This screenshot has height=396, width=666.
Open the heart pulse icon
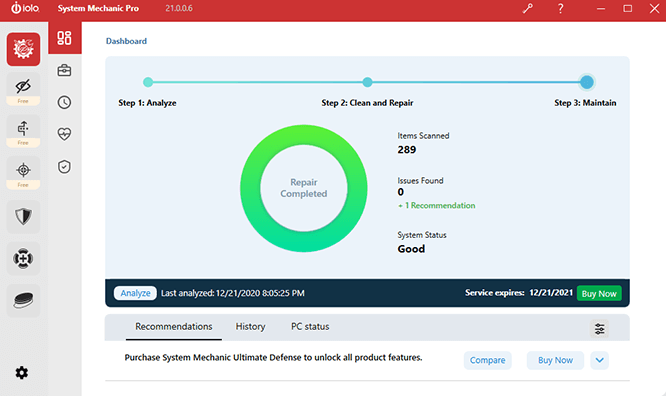point(65,134)
